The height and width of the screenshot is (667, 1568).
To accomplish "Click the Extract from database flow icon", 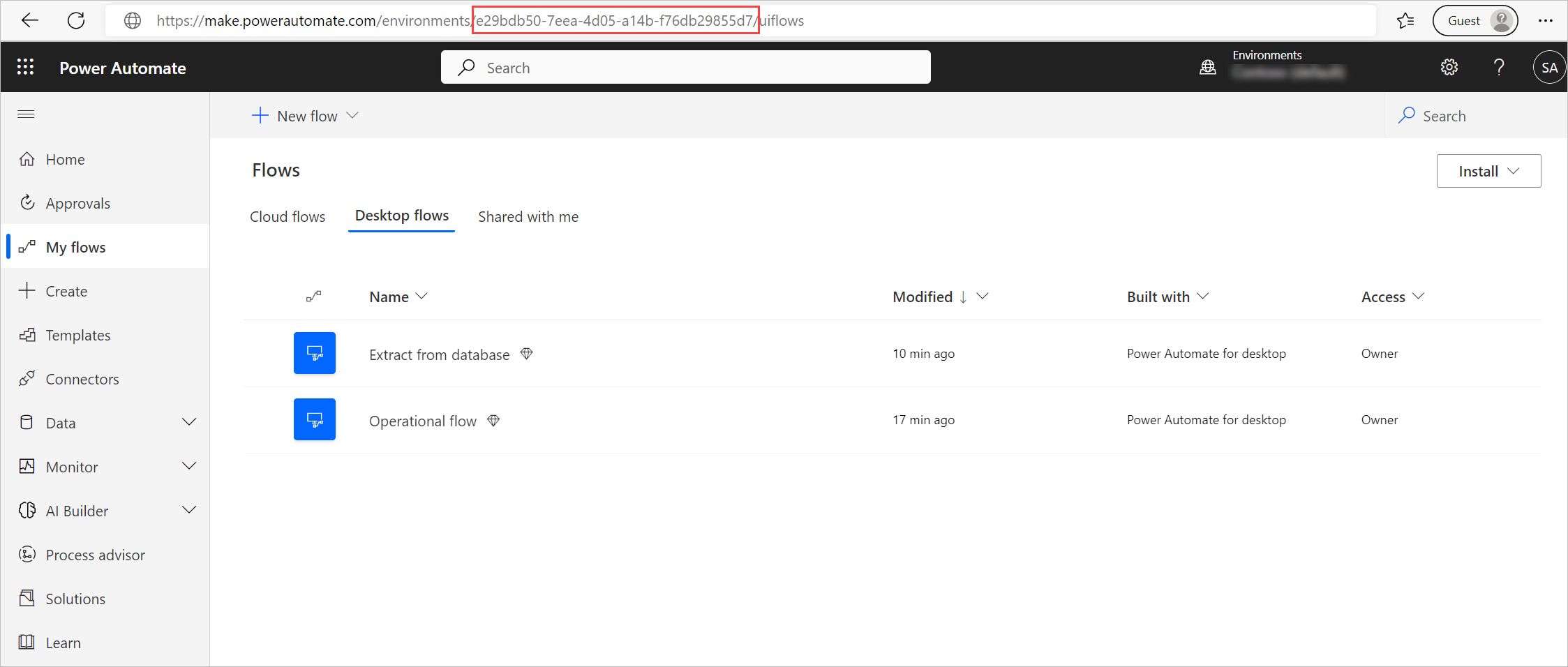I will coord(315,353).
